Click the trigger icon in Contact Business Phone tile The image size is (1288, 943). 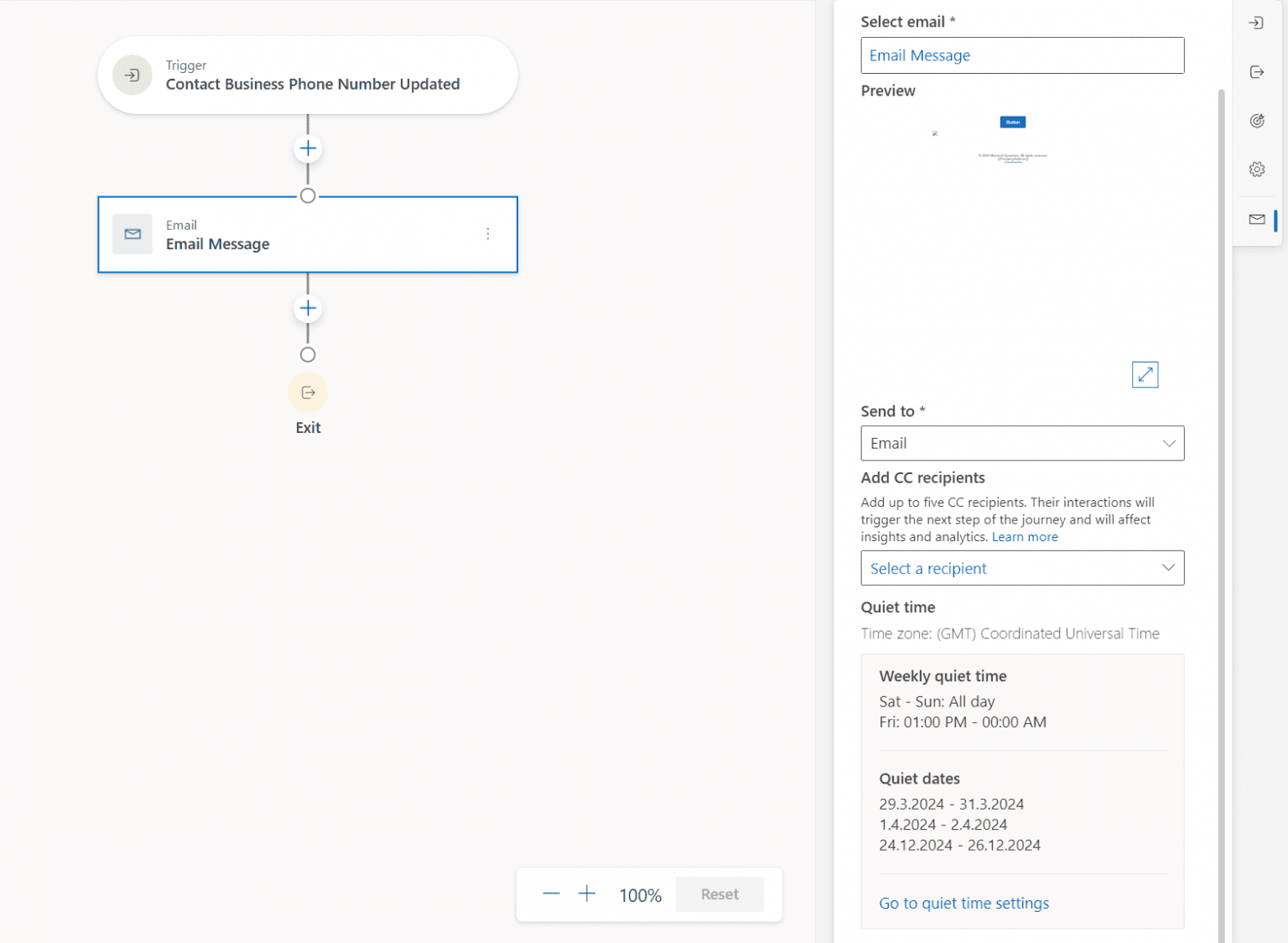coord(132,75)
